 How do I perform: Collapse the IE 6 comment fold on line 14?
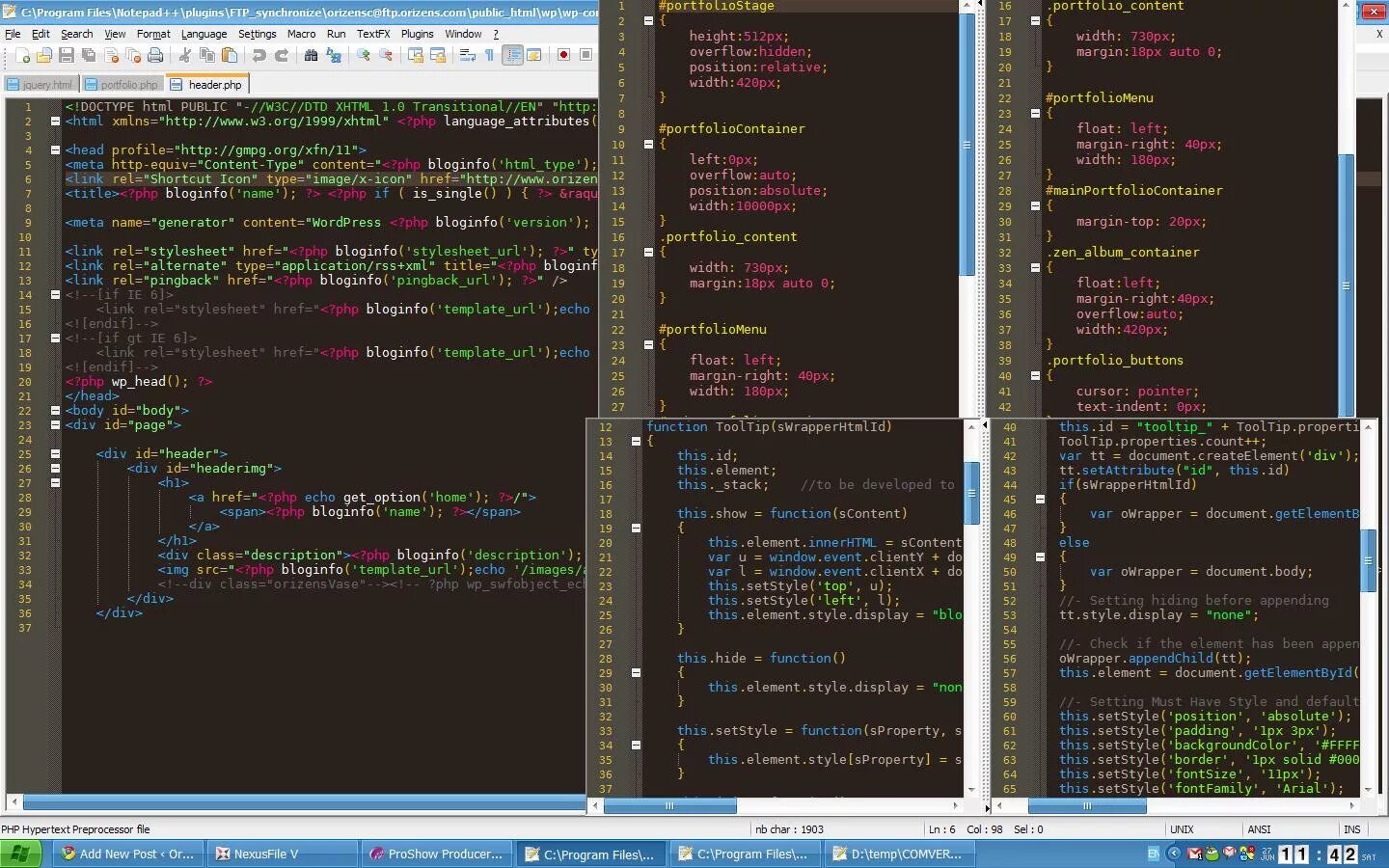pos(55,295)
